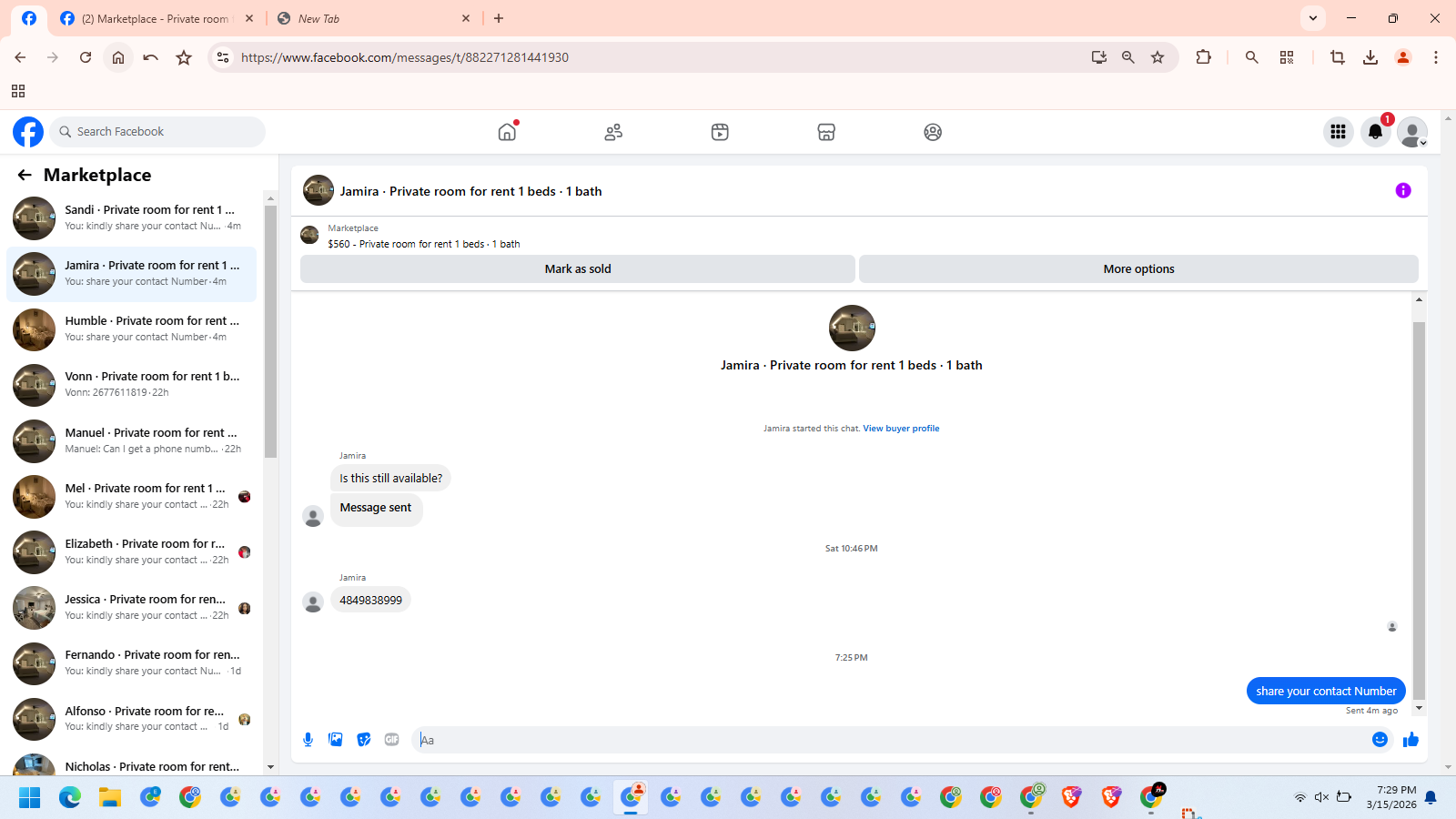Open the browser extensions puzzle icon

click(x=1203, y=57)
